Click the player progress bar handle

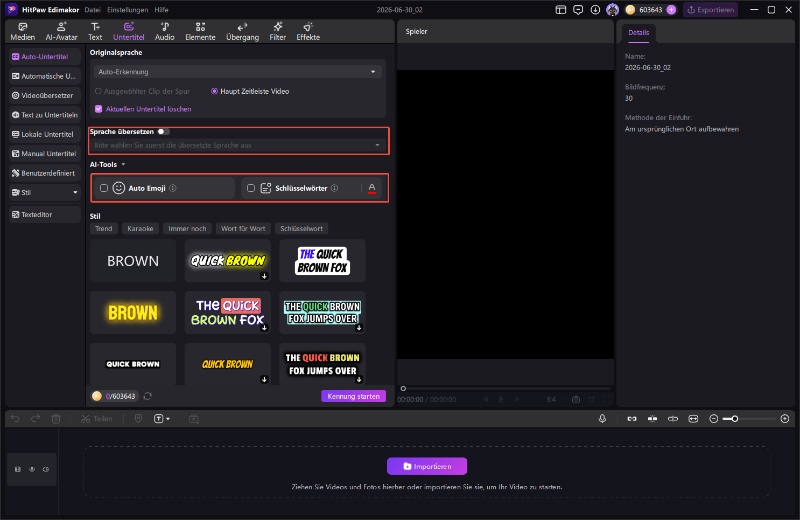[403, 388]
